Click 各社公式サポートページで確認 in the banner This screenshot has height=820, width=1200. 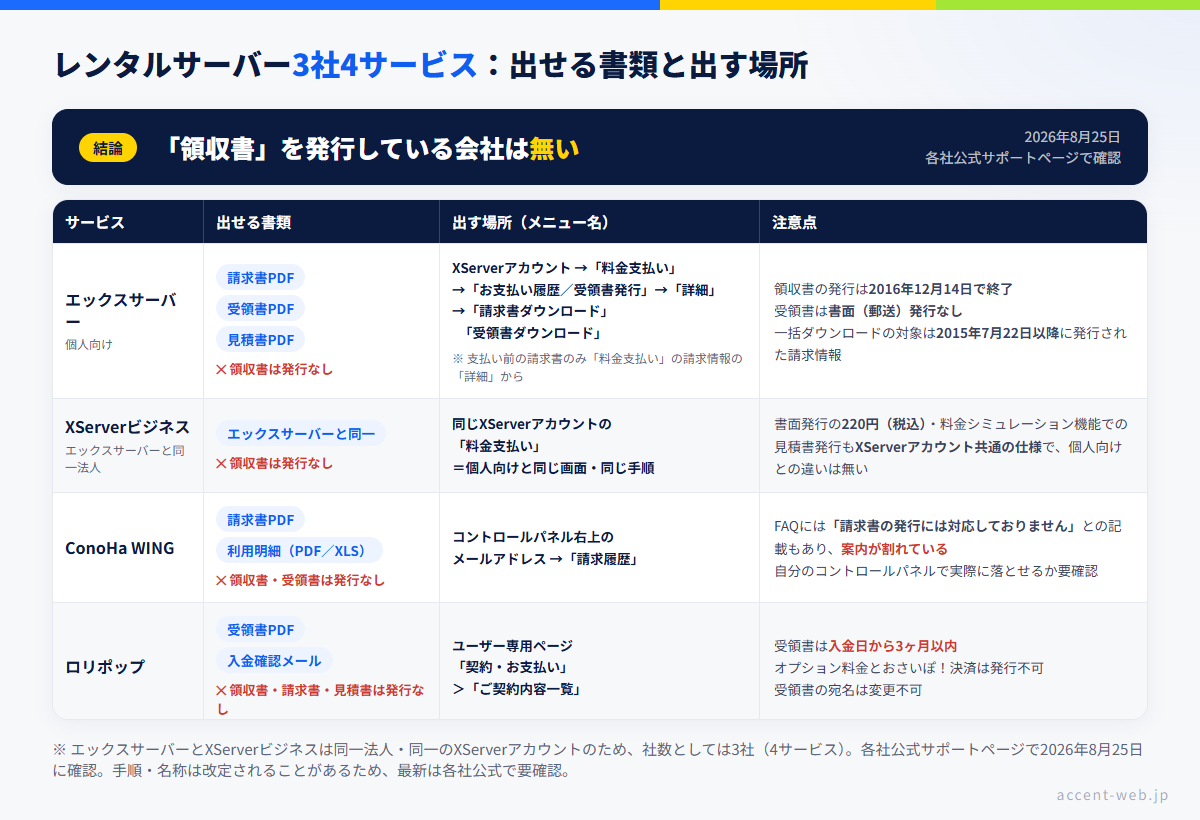pyautogui.click(x=1023, y=158)
